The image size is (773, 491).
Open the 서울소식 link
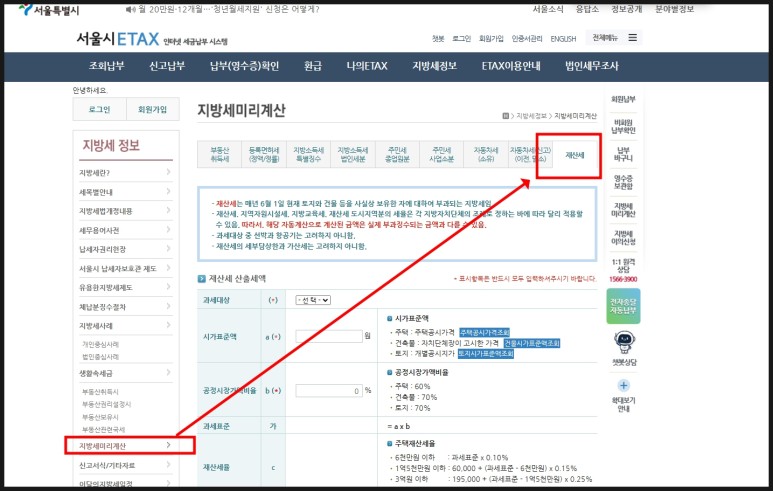(x=548, y=9)
